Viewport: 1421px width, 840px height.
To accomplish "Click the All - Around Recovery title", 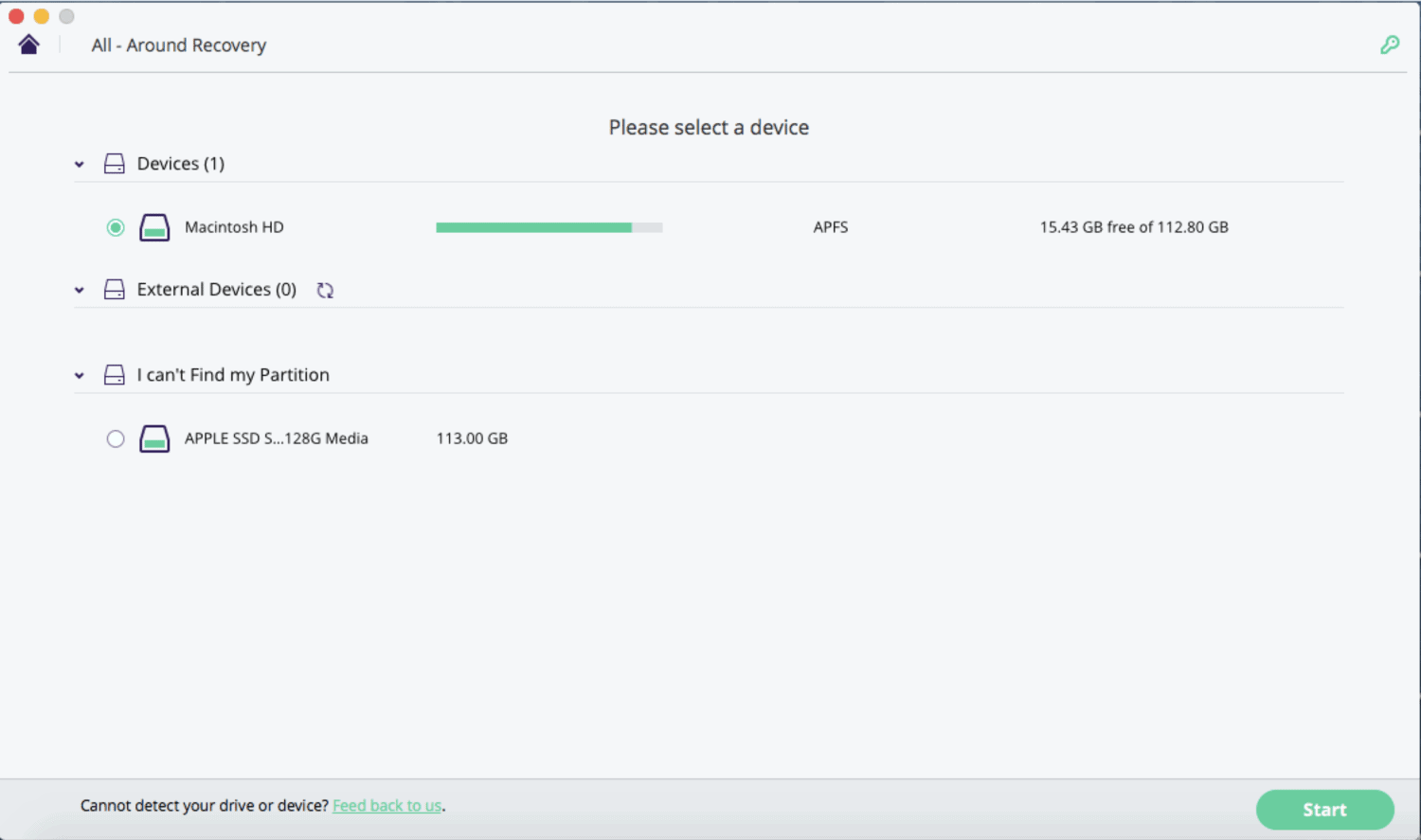I will [179, 45].
